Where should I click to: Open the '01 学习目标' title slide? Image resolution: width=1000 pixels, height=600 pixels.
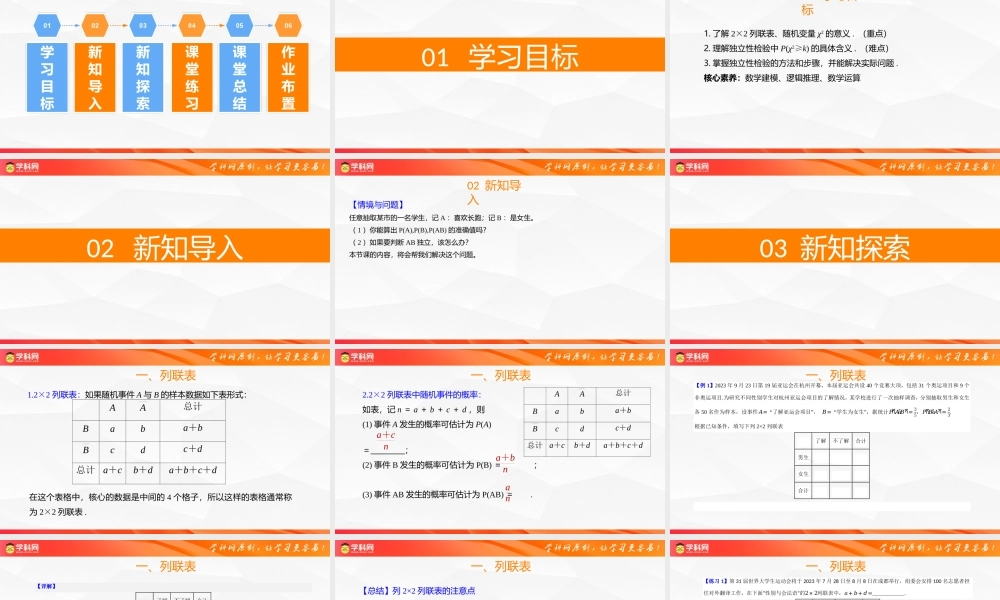[499, 75]
